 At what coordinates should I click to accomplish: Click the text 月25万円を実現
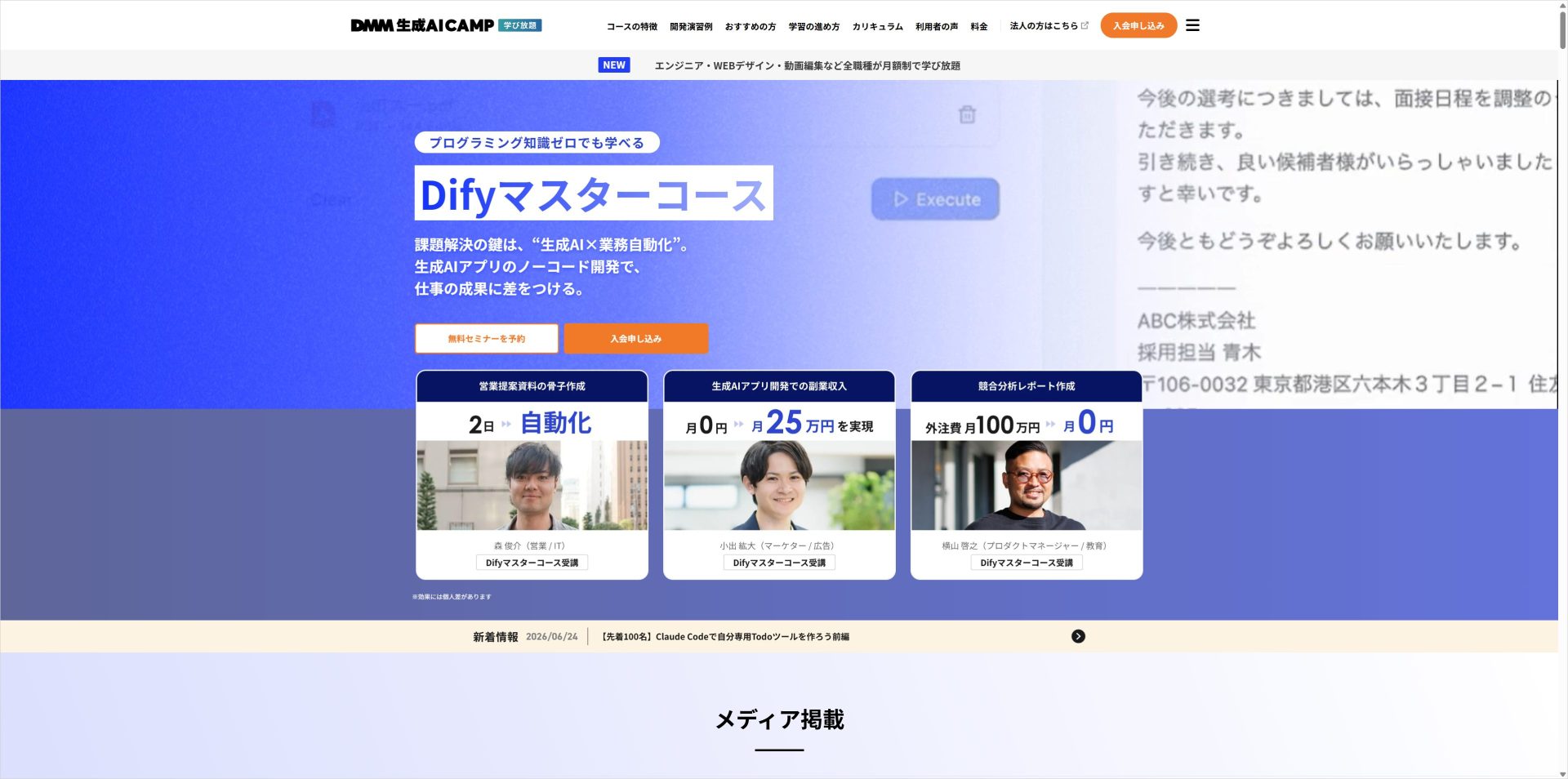point(812,423)
